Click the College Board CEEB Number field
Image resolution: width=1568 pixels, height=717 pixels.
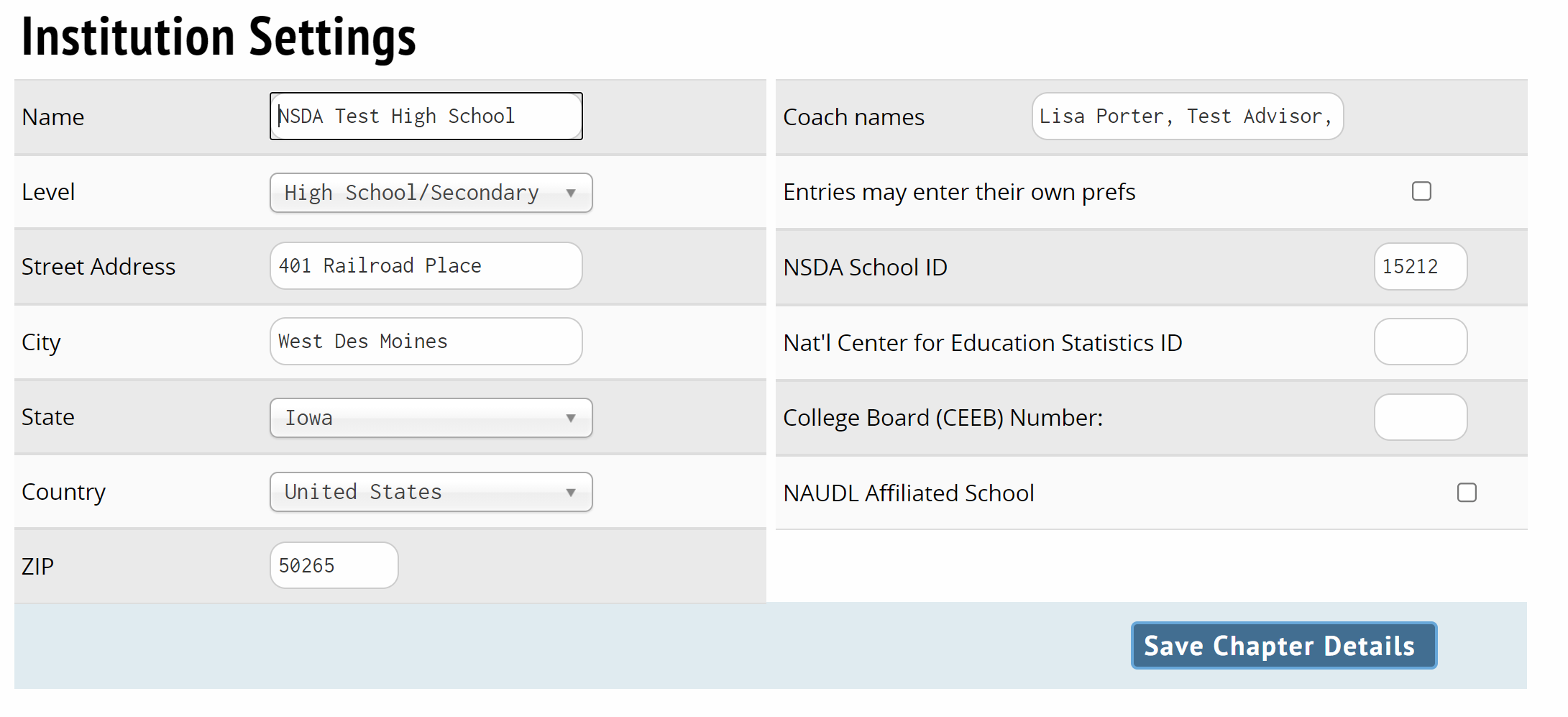pos(1420,417)
